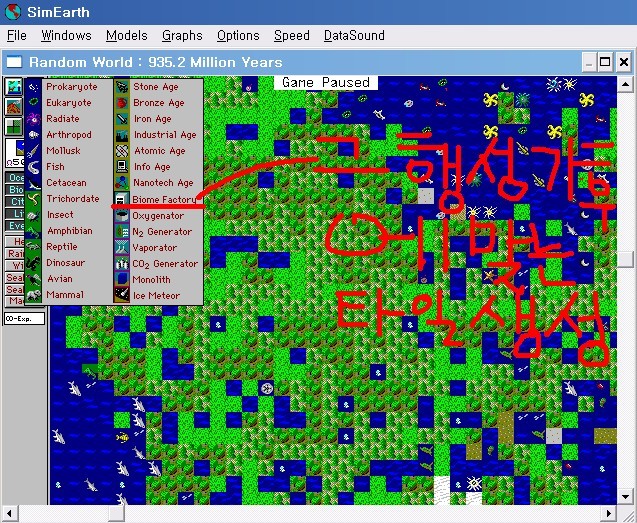Select the volcano Events tool in the left panel

click(x=13, y=106)
